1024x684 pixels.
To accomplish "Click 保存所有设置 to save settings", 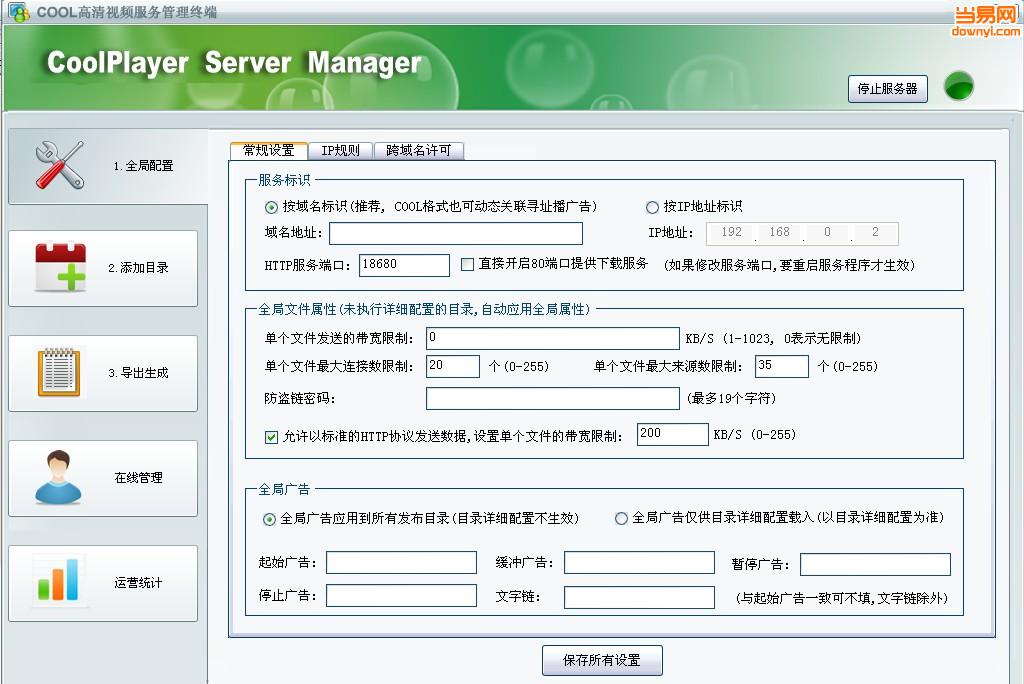I will [x=600, y=660].
